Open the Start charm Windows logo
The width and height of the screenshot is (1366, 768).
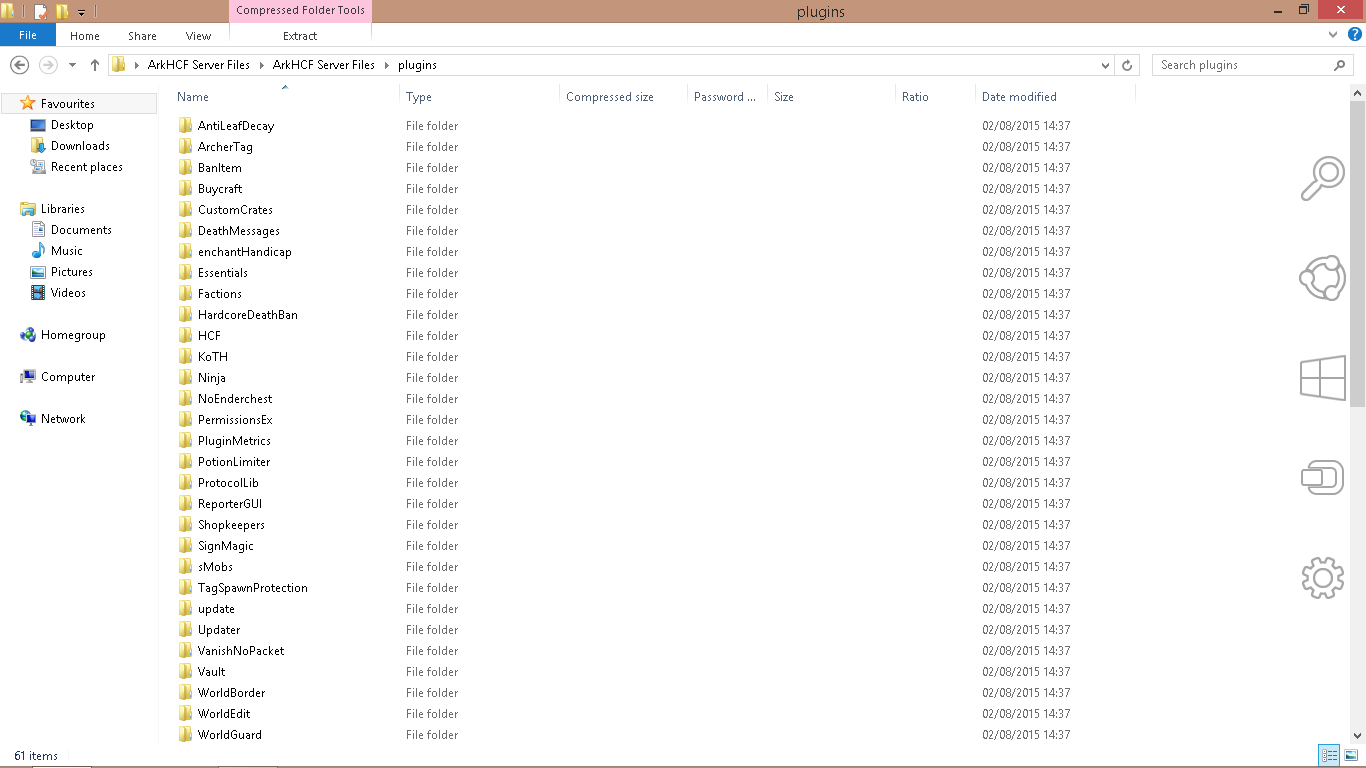click(1322, 379)
